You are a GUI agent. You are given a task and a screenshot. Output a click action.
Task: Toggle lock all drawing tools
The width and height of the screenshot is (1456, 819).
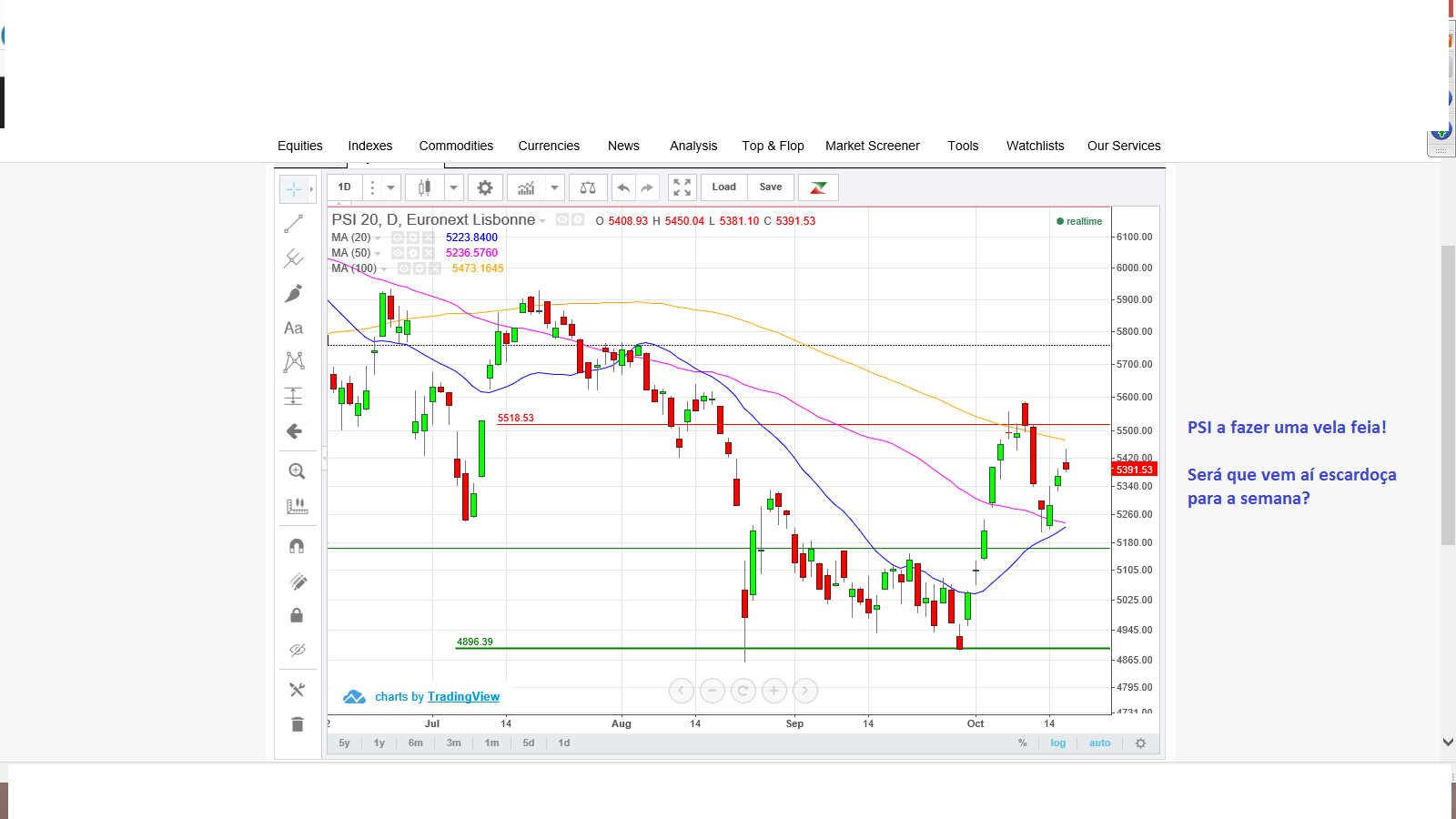[297, 616]
